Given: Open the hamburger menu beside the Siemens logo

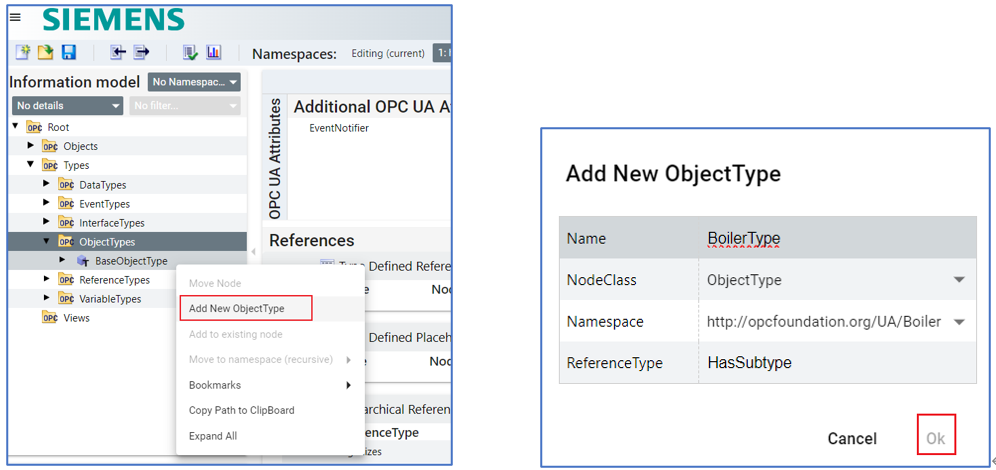Looking at the screenshot, I should click(x=15, y=17).
